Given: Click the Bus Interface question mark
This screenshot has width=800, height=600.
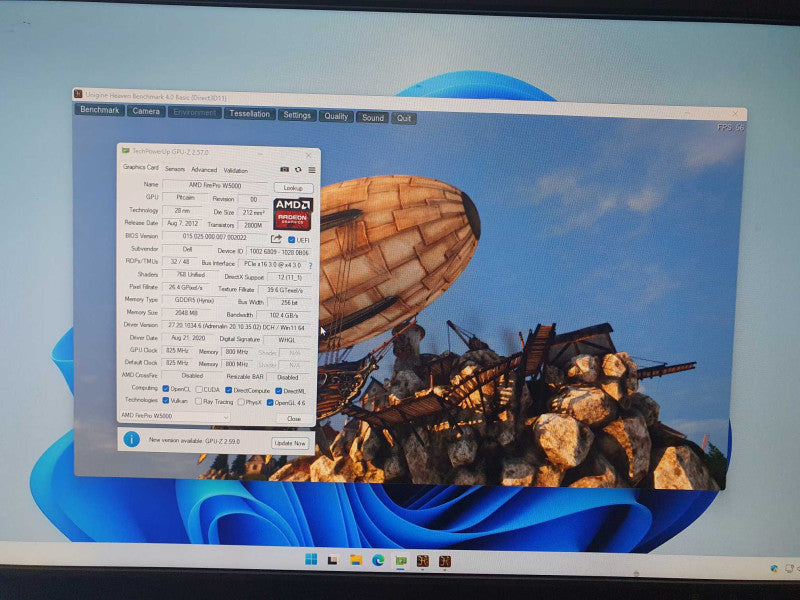Looking at the screenshot, I should (310, 265).
